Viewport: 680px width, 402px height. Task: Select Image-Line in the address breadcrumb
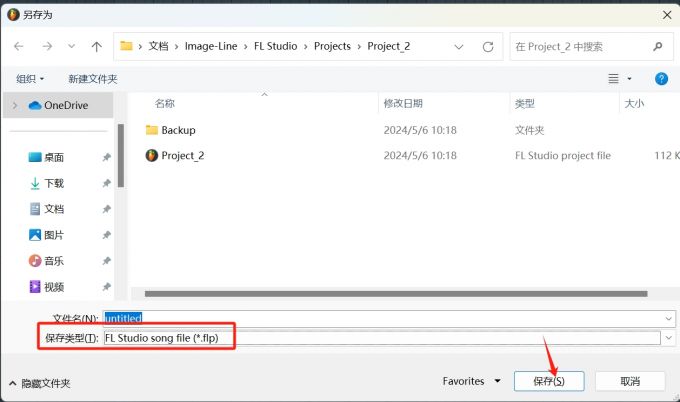tap(211, 46)
